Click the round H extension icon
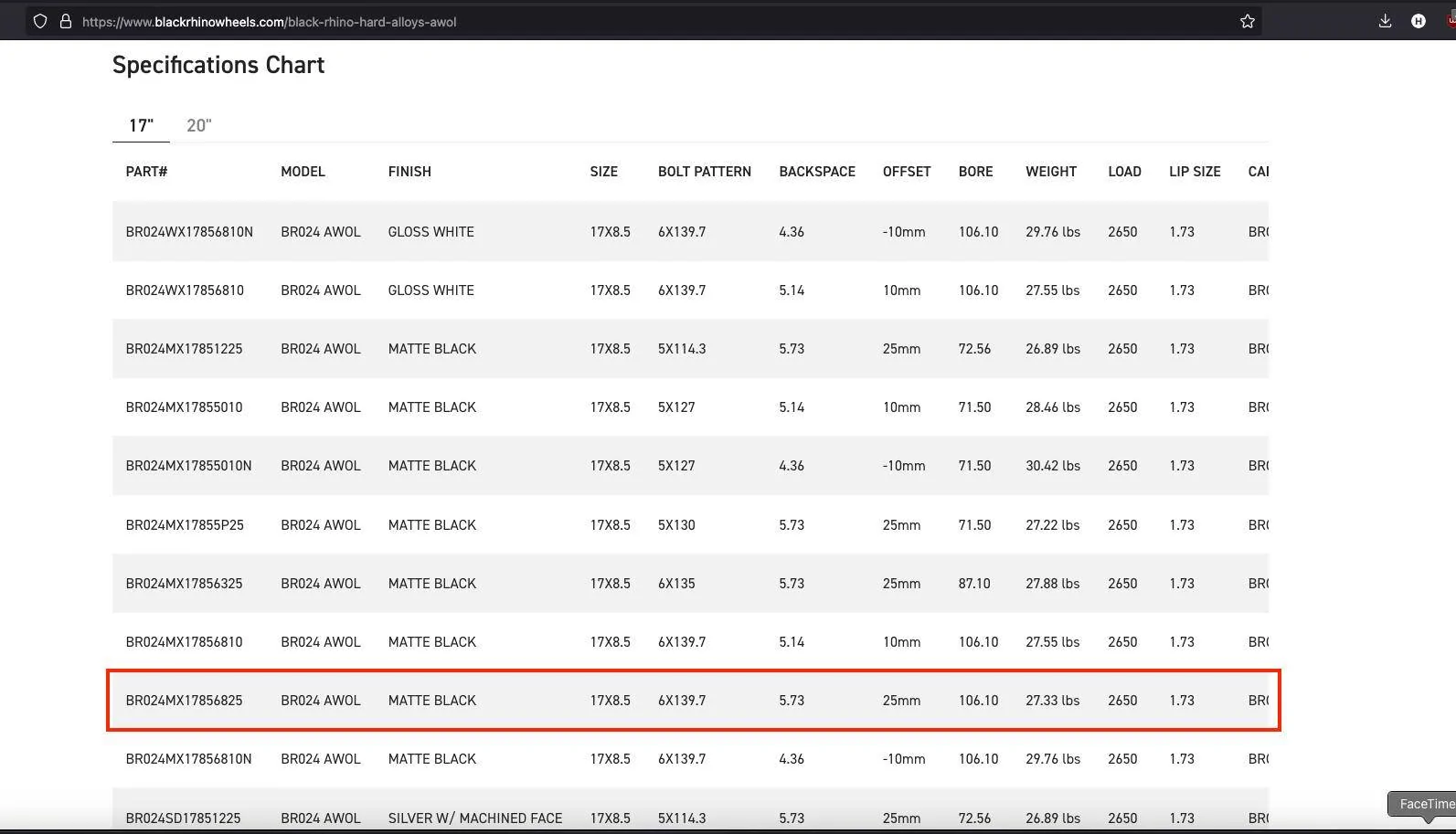Screen dimensions: 1456x834 coord(1419,21)
